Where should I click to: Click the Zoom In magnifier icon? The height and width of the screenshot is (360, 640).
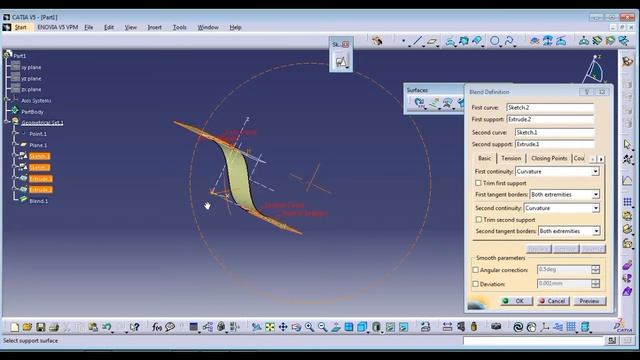(x=309, y=327)
